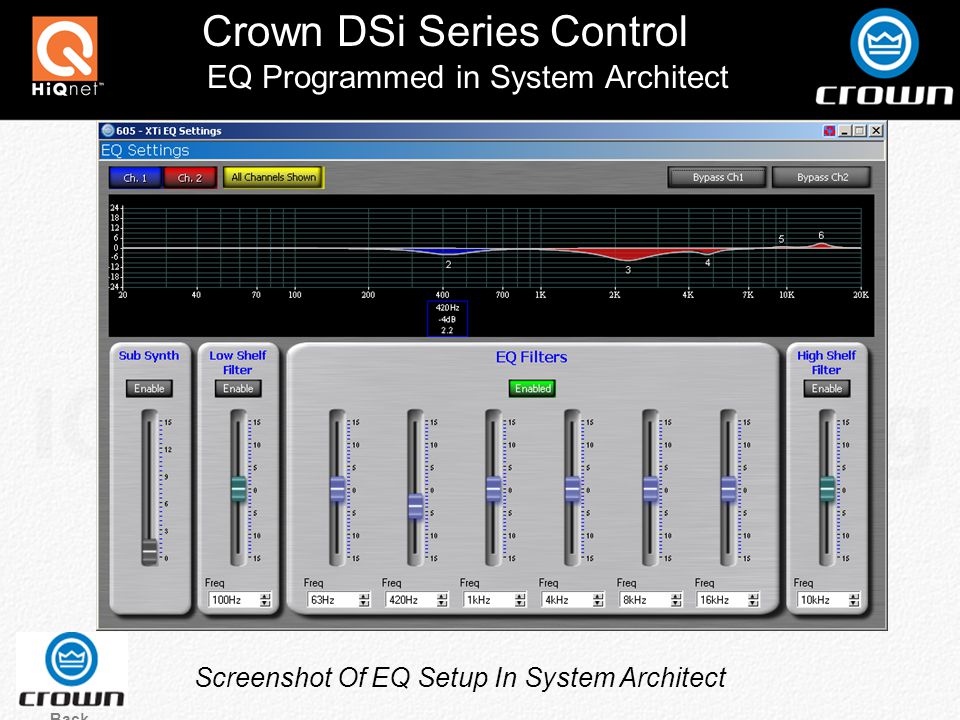
Task: Click the stepper arrows beside 4kHz
Action: (x=599, y=600)
